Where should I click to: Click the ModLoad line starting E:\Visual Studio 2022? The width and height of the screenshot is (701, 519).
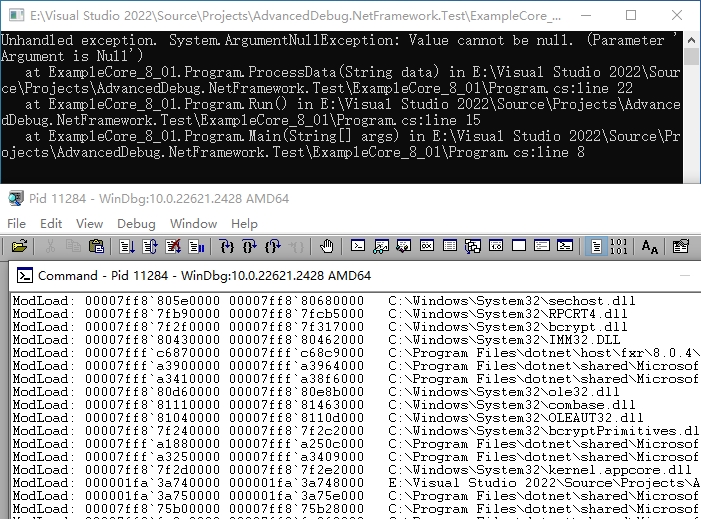point(356,482)
